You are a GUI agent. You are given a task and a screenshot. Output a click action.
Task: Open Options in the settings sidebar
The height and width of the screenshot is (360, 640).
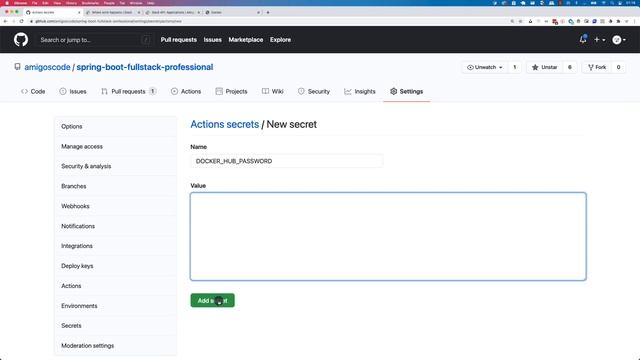tap(116, 127)
